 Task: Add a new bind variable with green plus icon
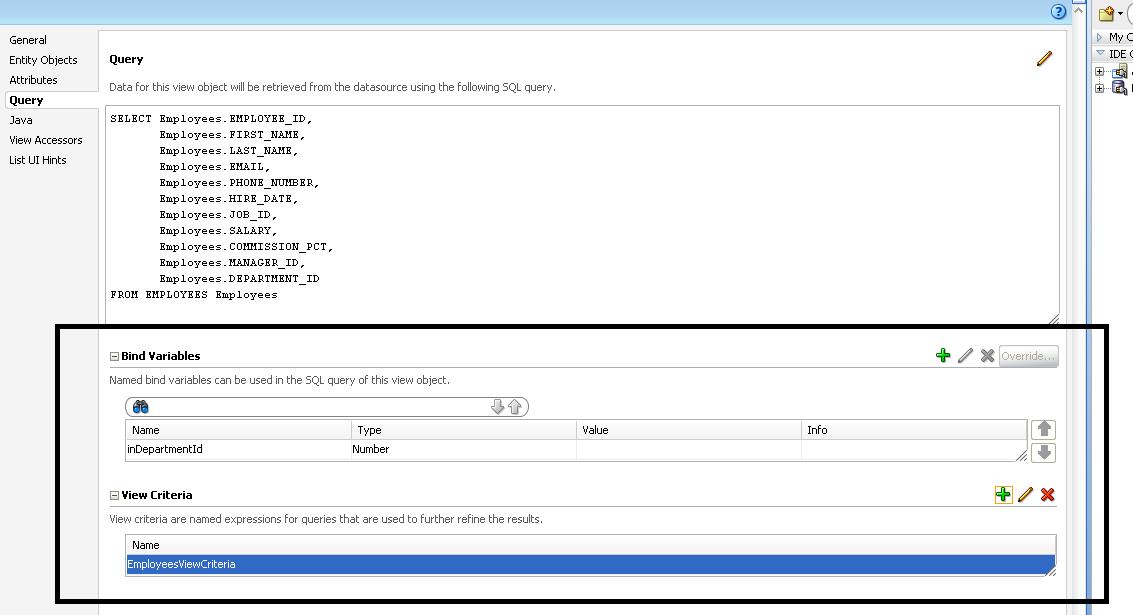coord(942,355)
